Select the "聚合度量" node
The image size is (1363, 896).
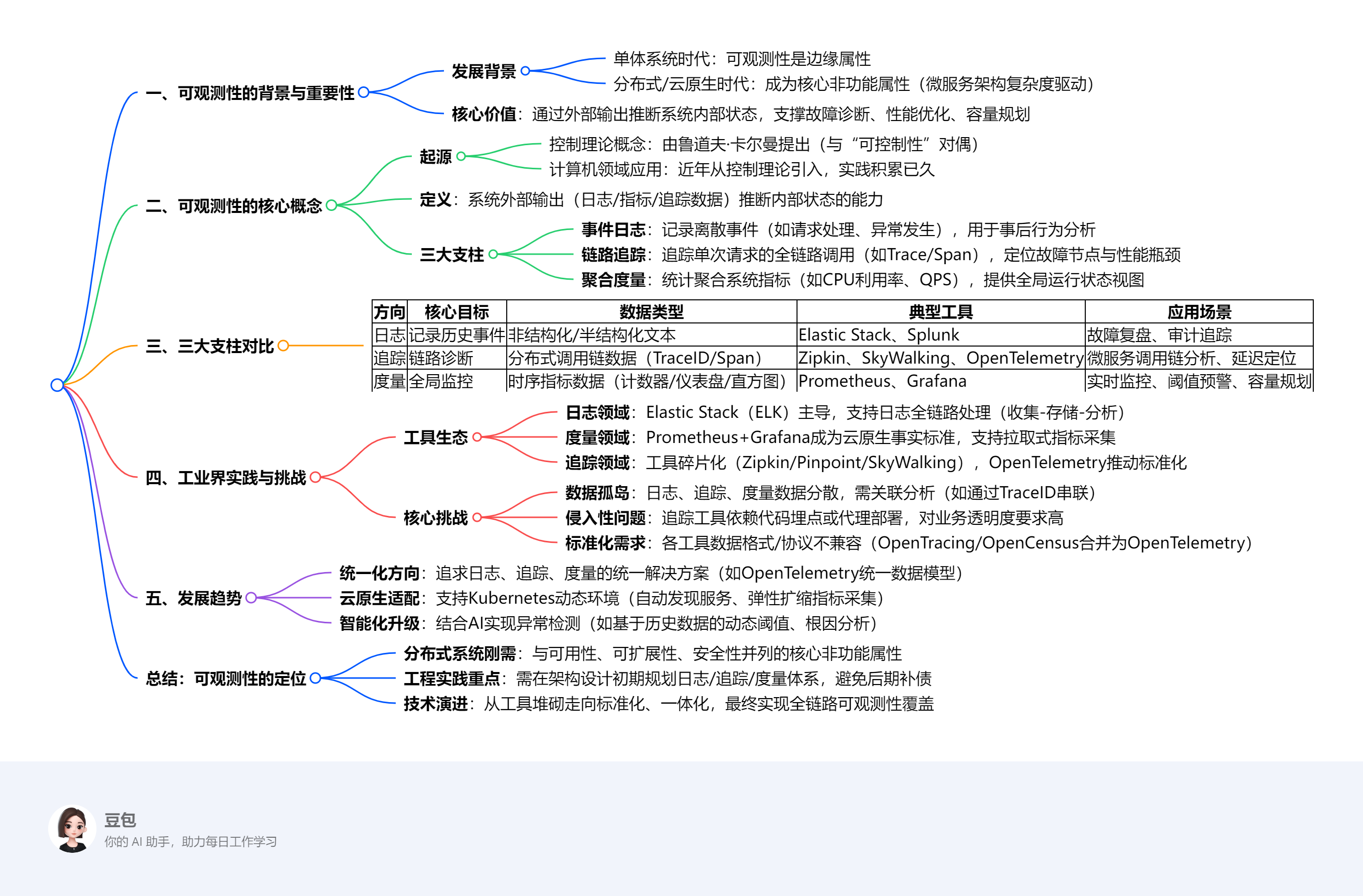tap(614, 280)
